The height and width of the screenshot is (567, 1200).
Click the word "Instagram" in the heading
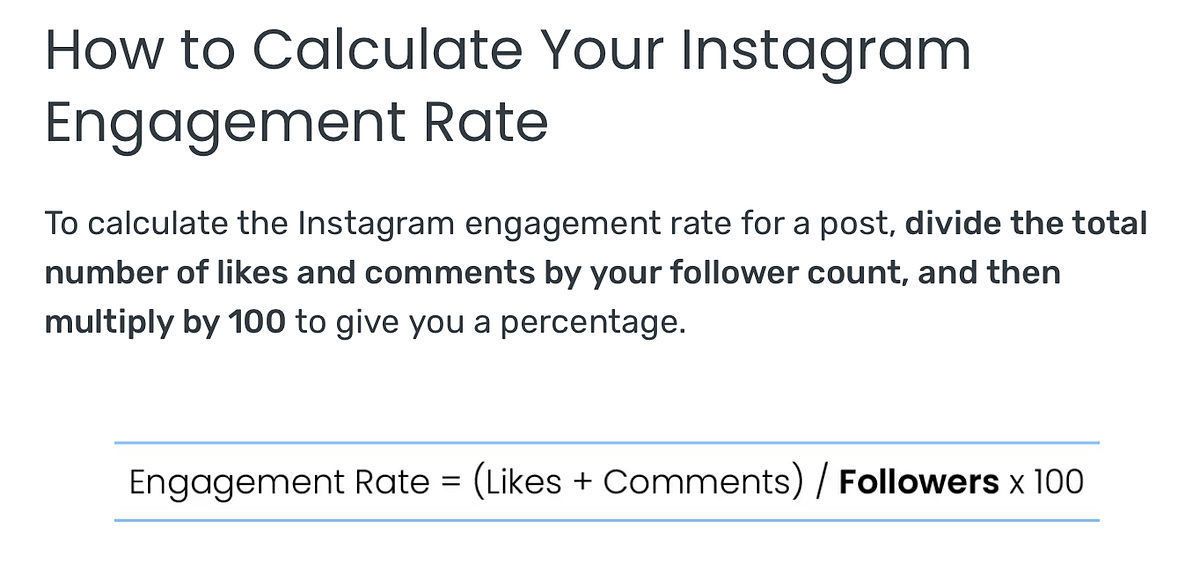[x=826, y=50]
